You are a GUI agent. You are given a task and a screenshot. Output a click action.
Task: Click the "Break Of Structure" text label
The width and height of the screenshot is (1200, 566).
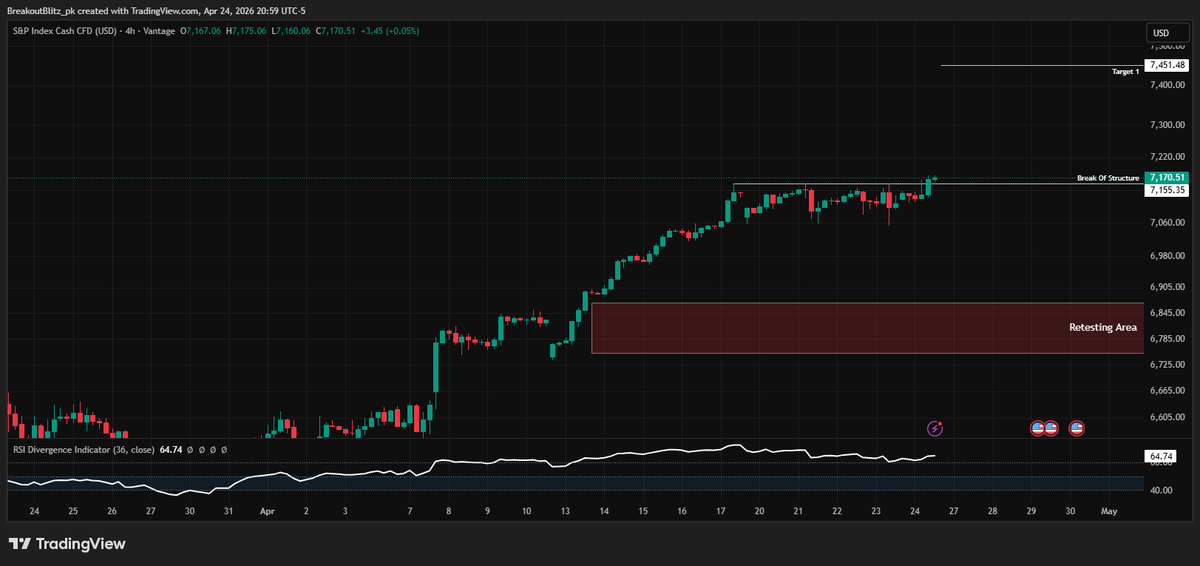[1108, 178]
